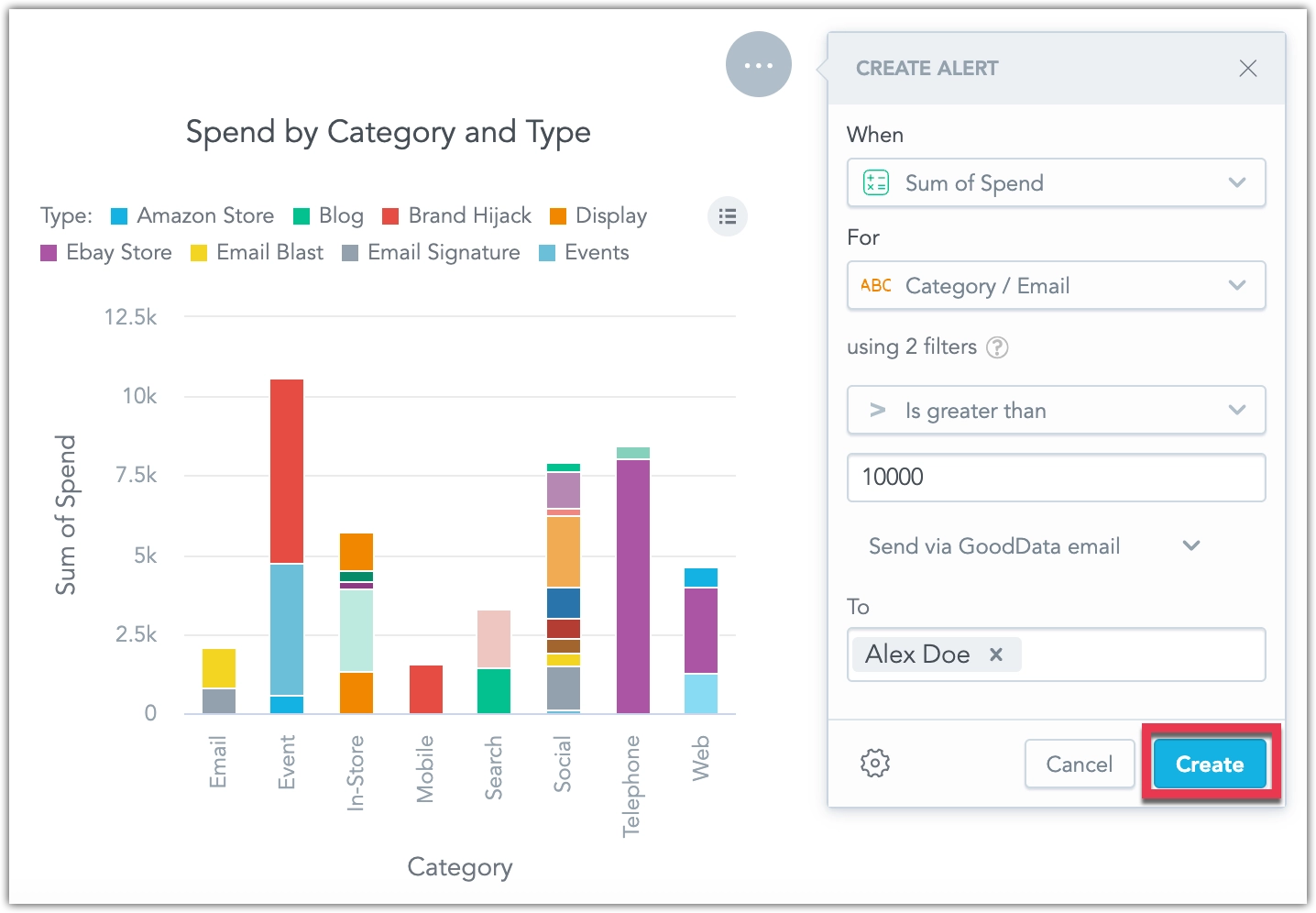Click the red Mobile bar
Image resolution: width=1316 pixels, height=913 pixels.
click(426, 689)
